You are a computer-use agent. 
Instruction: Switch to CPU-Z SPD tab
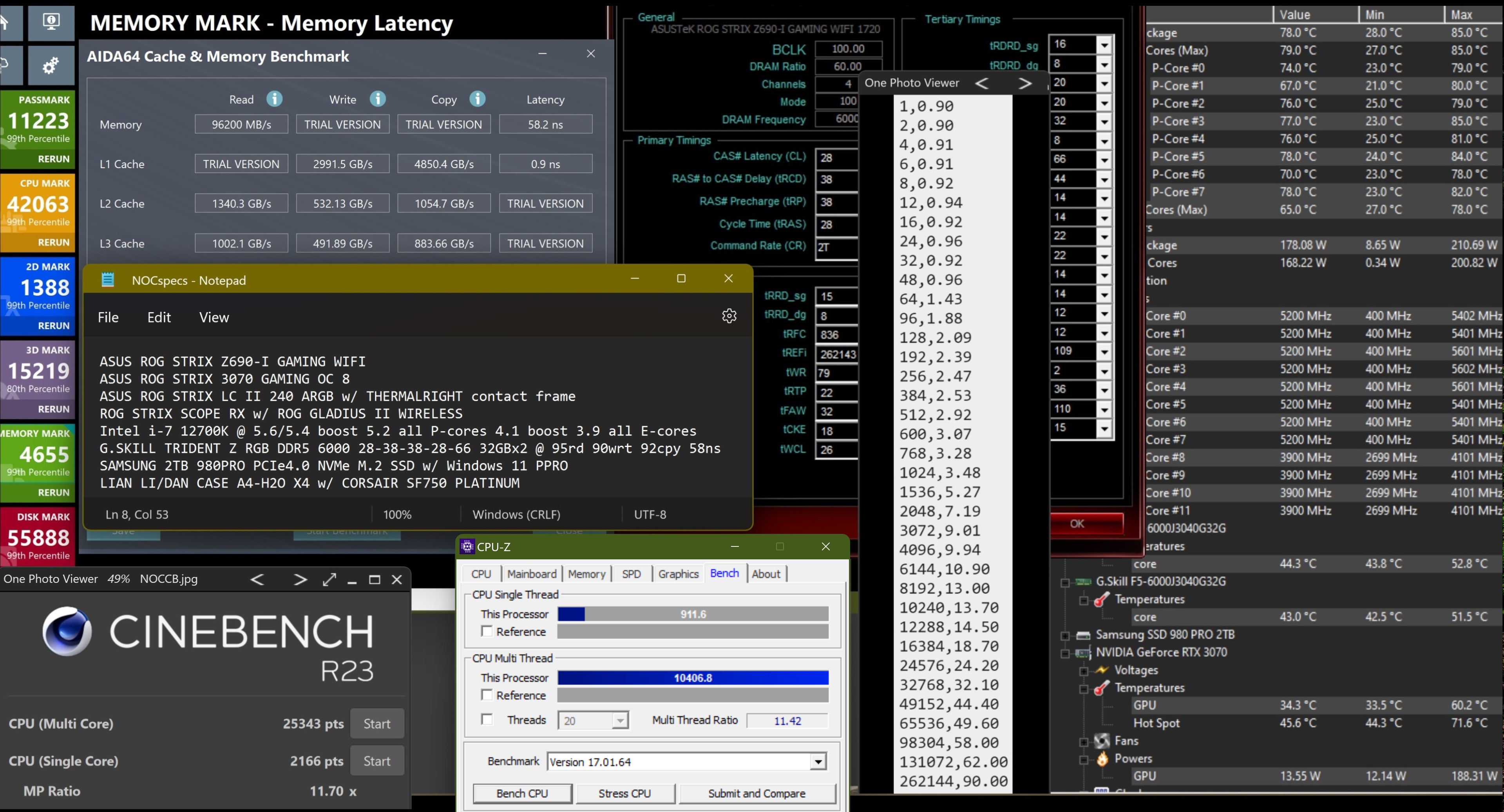[x=631, y=574]
